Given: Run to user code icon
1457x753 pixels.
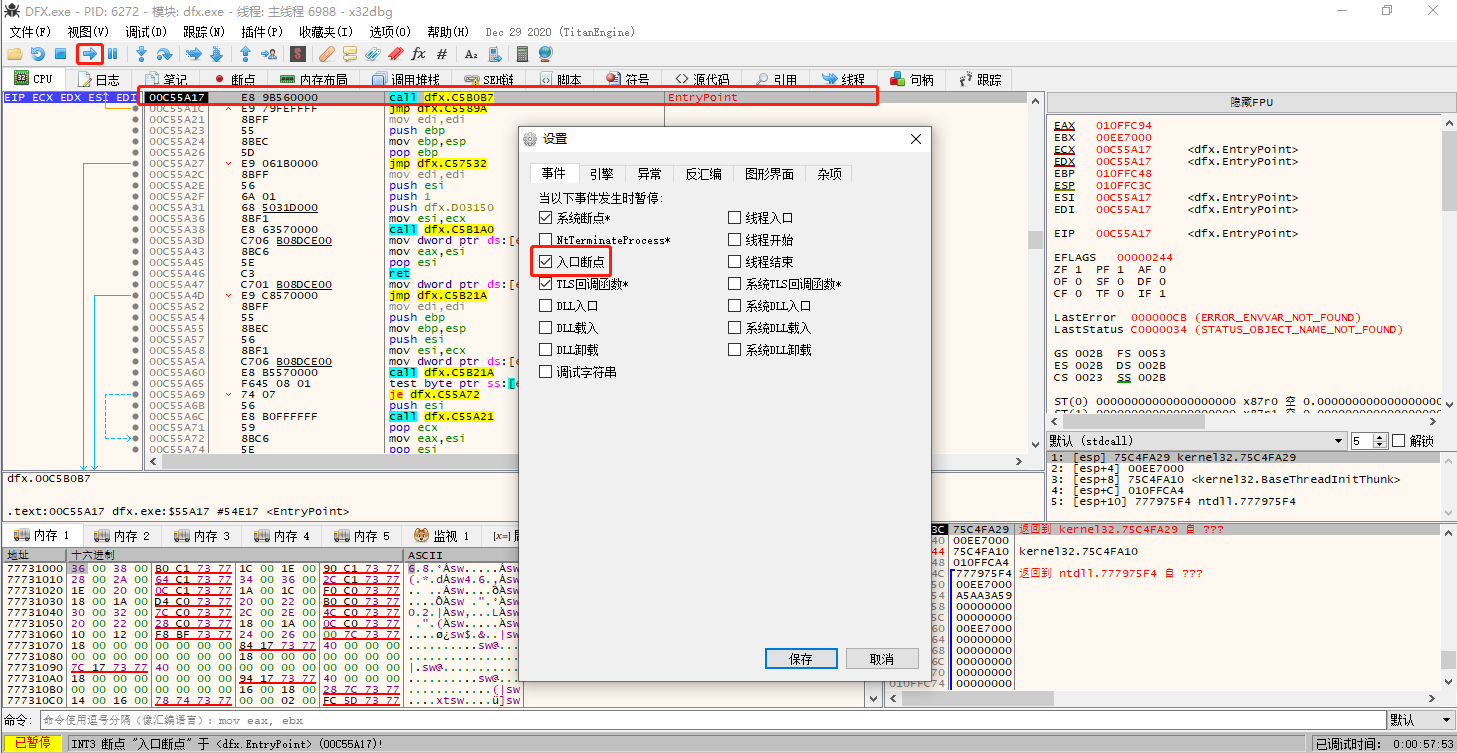Looking at the screenshot, I should [x=270, y=54].
